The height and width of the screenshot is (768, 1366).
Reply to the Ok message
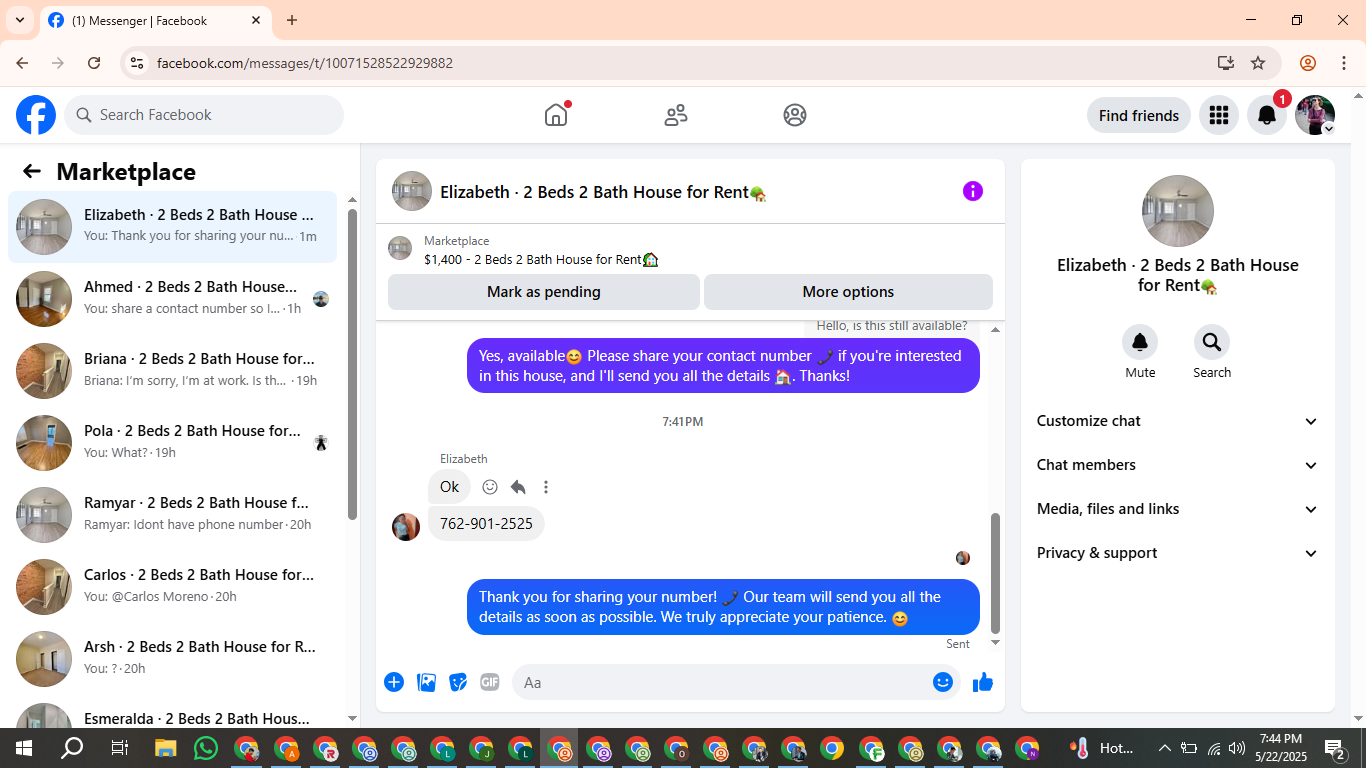pyautogui.click(x=518, y=487)
